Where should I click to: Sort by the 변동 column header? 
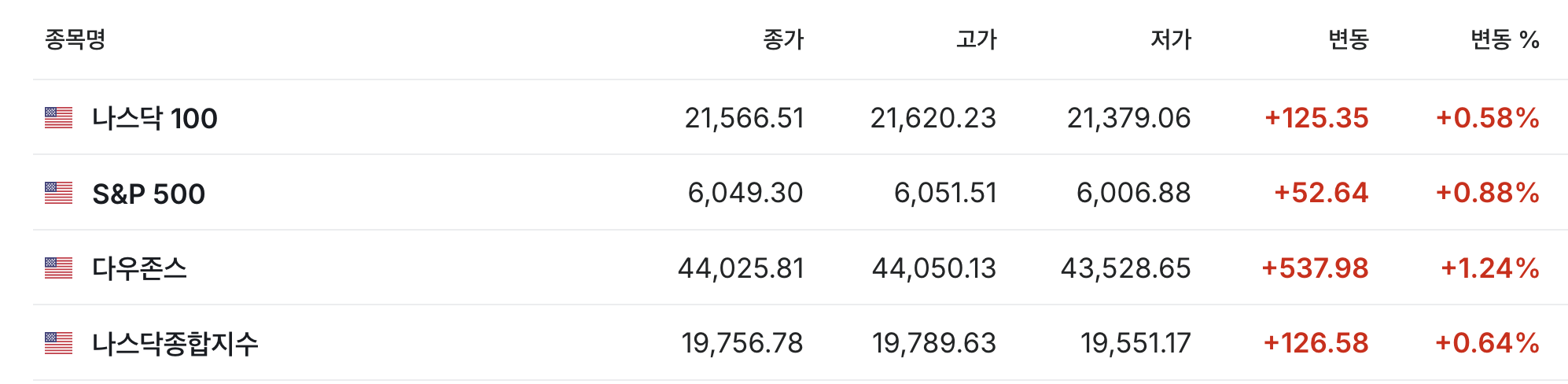1349,39
